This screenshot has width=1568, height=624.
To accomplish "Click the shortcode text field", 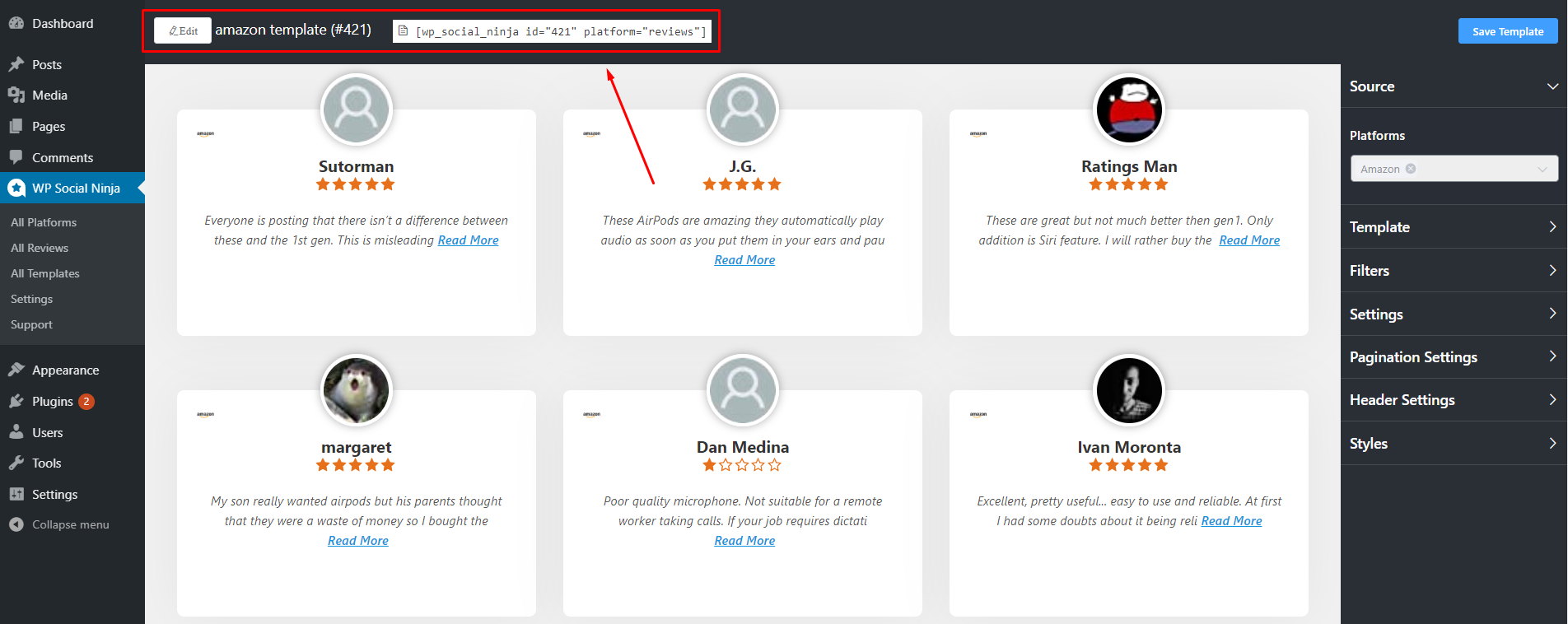I will 552,31.
